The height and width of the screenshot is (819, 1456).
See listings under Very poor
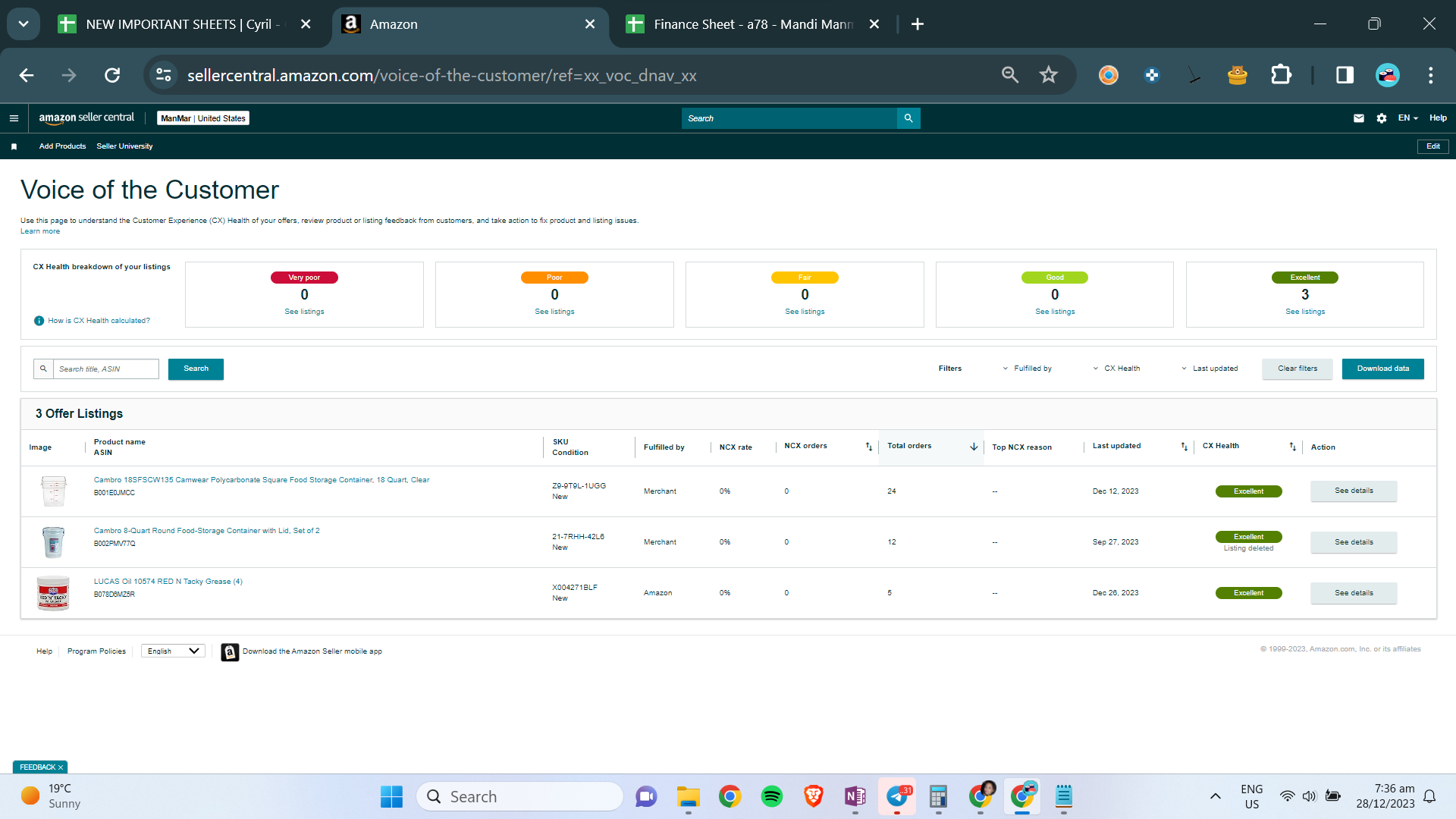pos(304,312)
